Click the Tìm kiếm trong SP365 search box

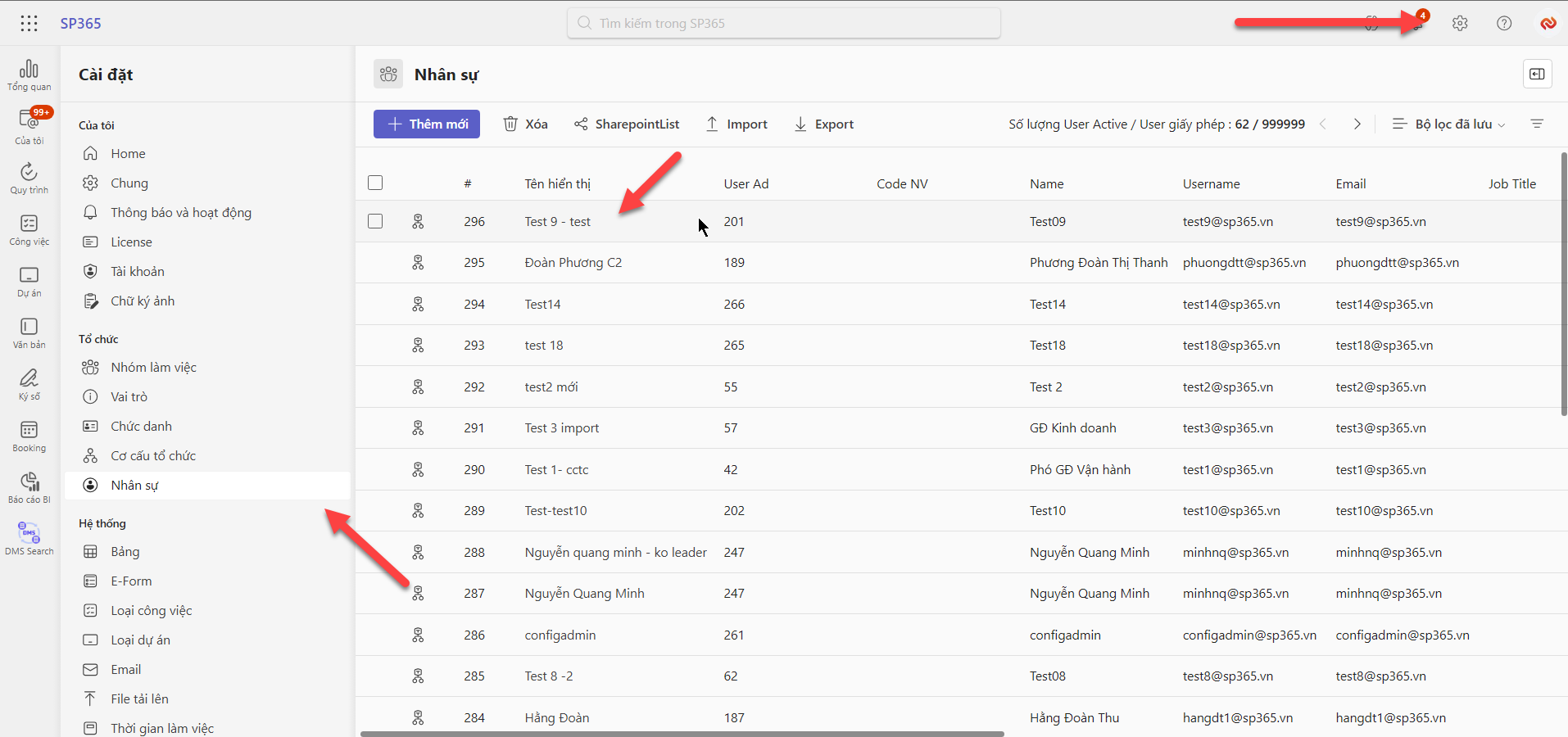coord(783,23)
